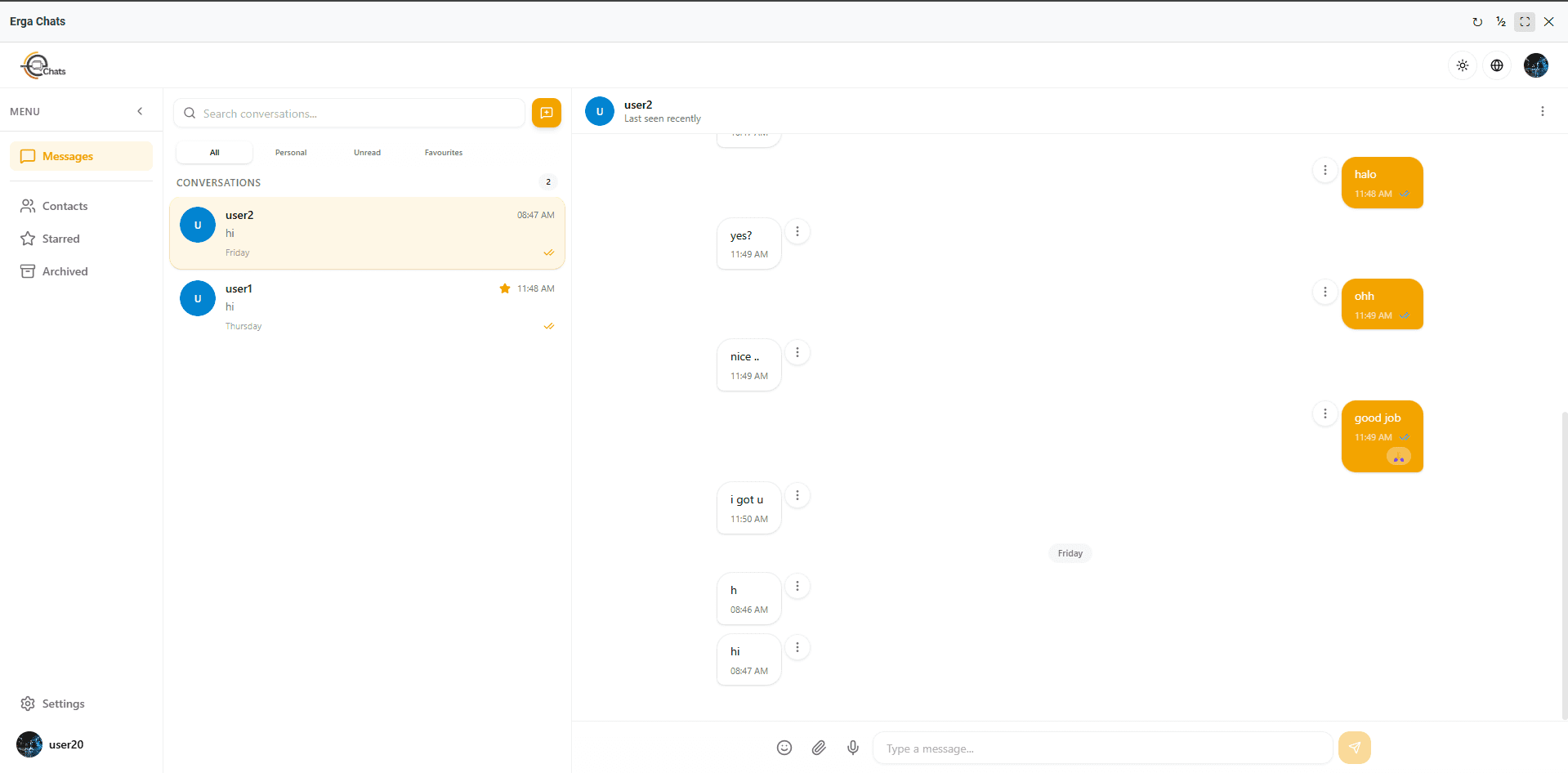
Task: Click the Search conversations field
Action: (x=349, y=113)
